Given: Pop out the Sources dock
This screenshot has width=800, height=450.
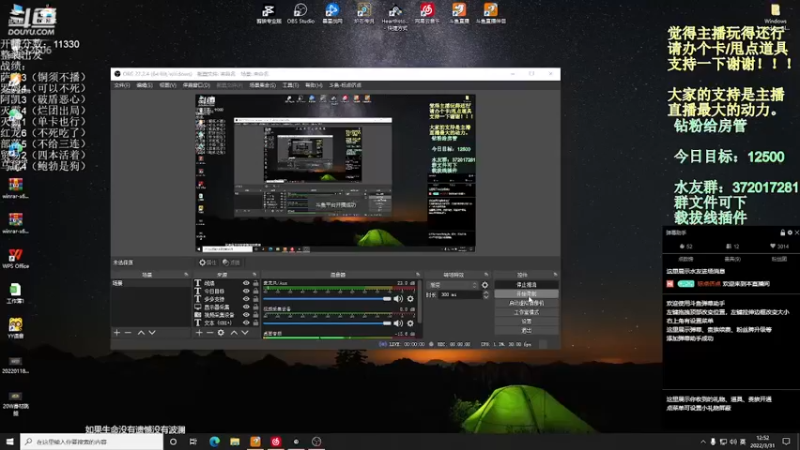Looking at the screenshot, I should coord(255,275).
